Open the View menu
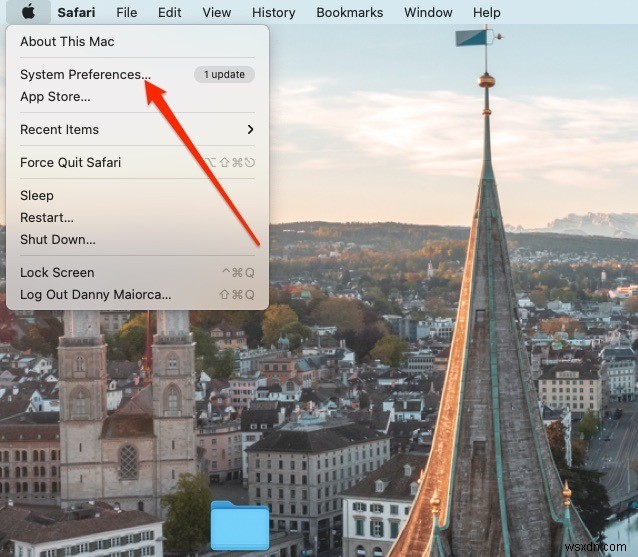Image resolution: width=638 pixels, height=557 pixels. click(x=217, y=13)
